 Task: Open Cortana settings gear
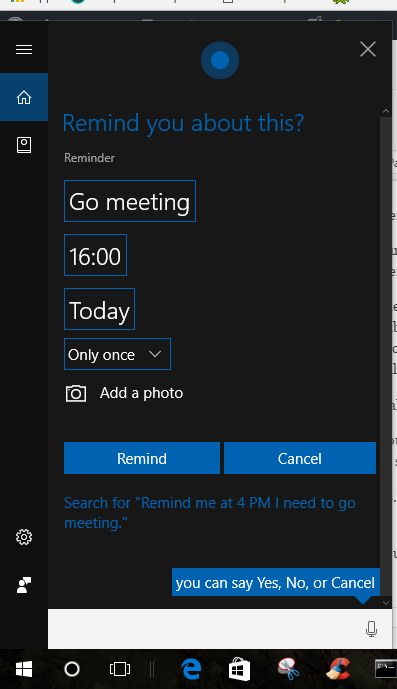pyautogui.click(x=24, y=537)
